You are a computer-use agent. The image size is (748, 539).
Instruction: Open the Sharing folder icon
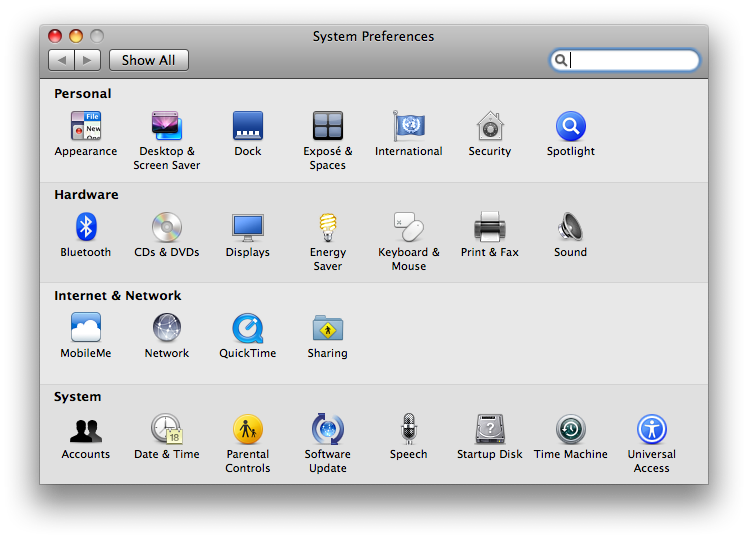[x=328, y=329]
